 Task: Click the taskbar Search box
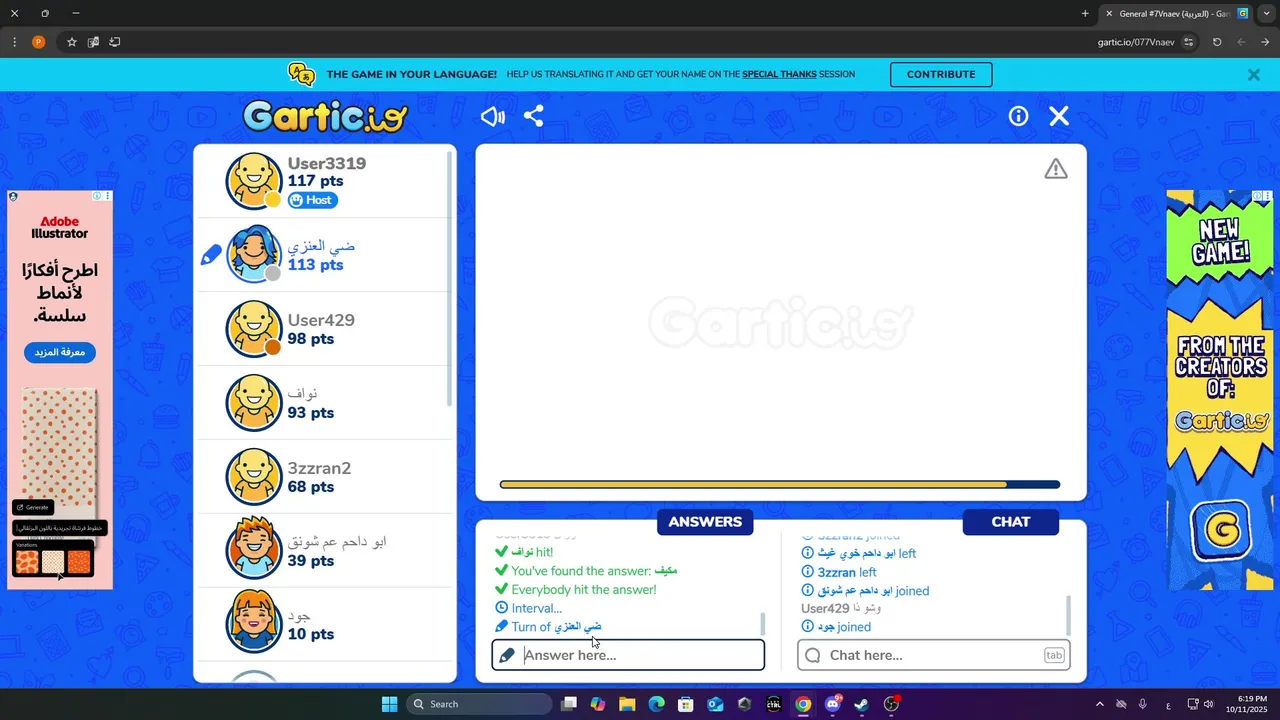tap(479, 704)
